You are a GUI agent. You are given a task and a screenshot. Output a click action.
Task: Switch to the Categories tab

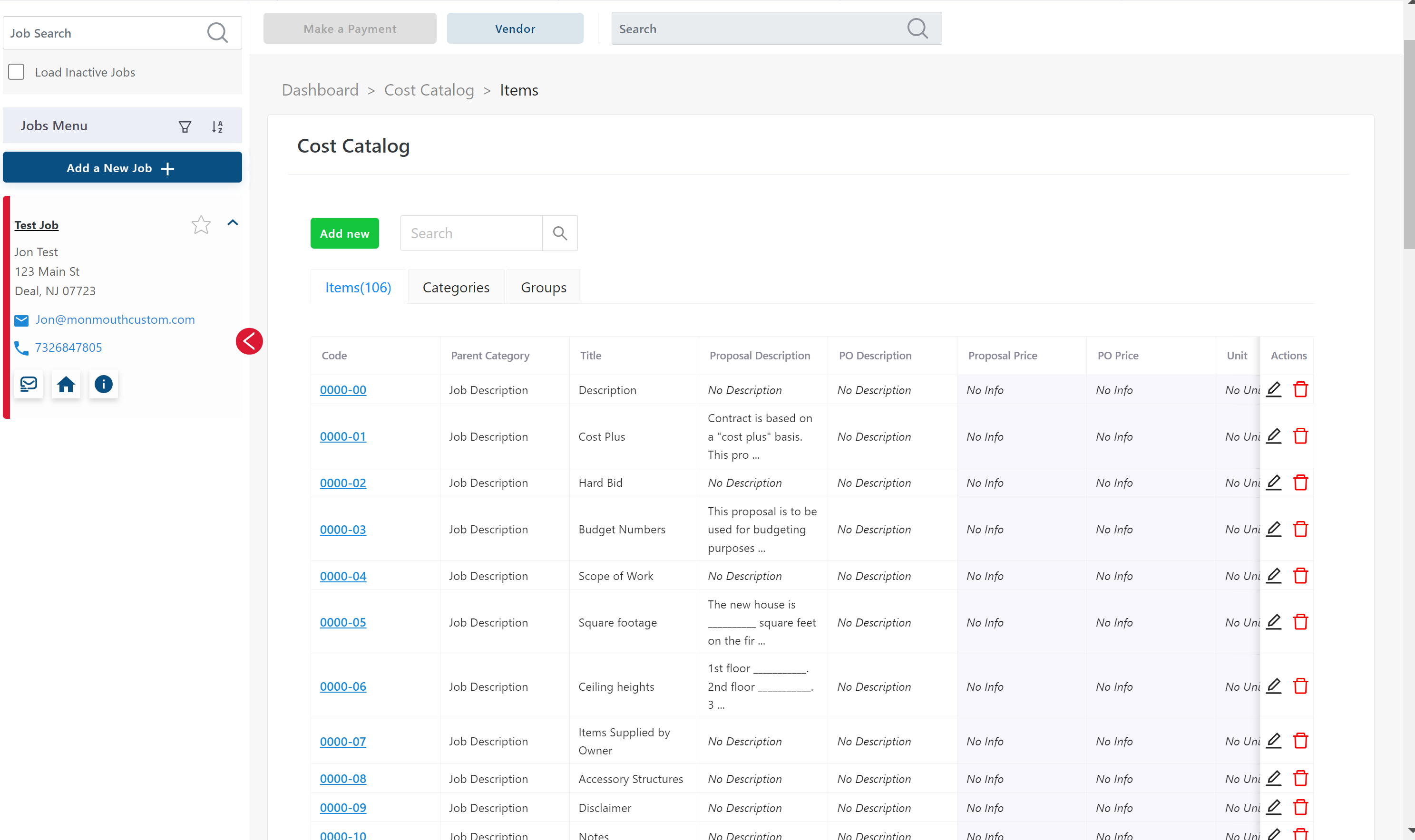coord(456,288)
